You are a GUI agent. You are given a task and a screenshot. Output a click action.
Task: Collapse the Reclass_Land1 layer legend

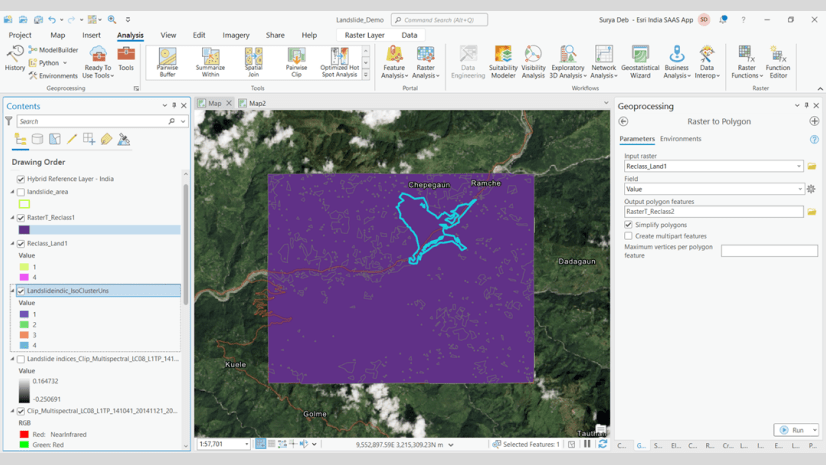tap(13, 243)
